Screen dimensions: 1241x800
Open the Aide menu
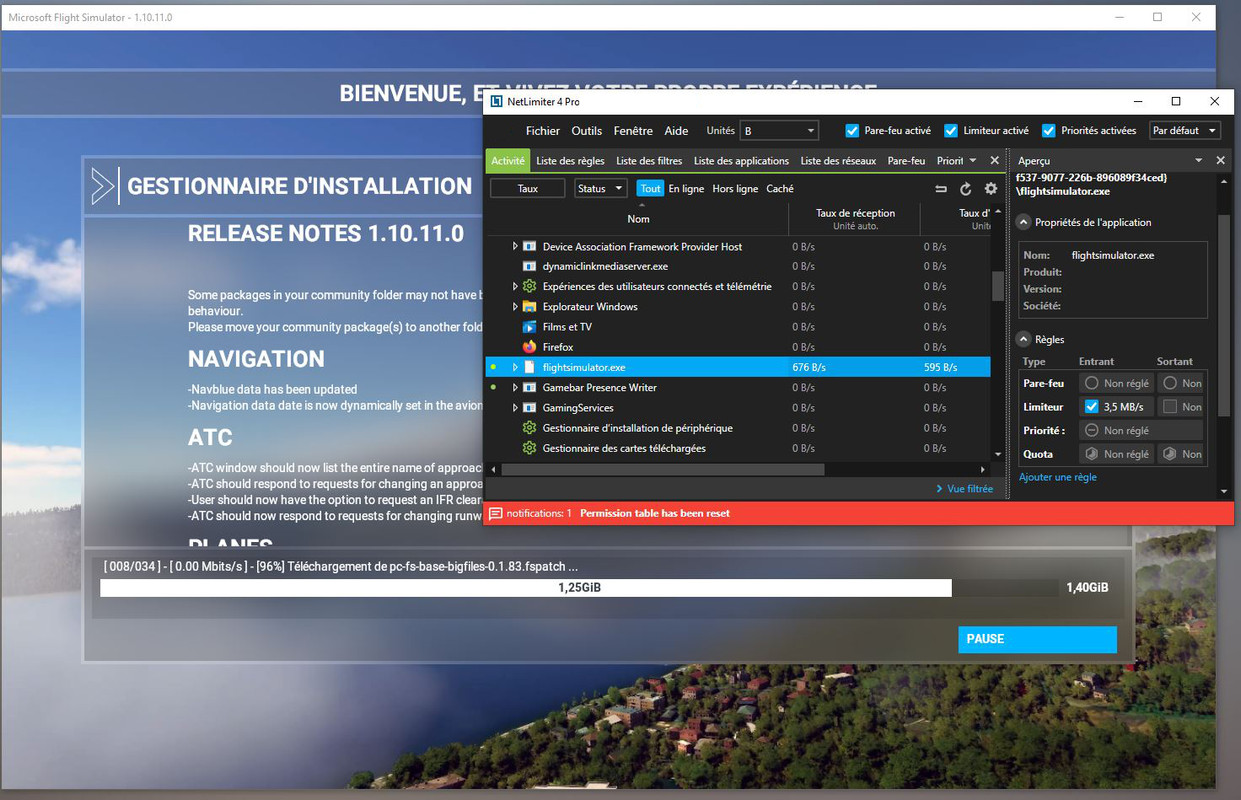click(677, 131)
